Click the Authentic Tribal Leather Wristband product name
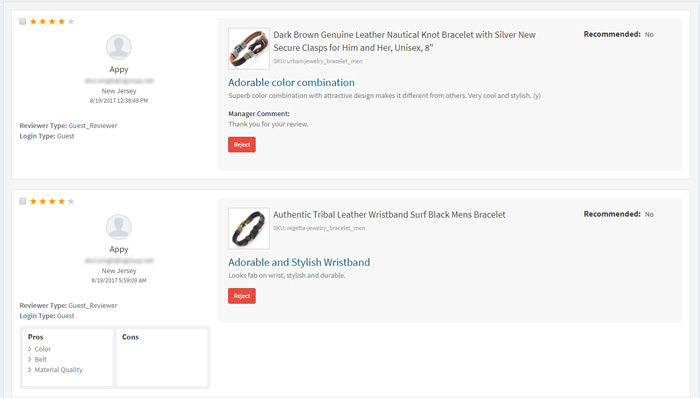This screenshot has height=398, width=700. [x=389, y=215]
